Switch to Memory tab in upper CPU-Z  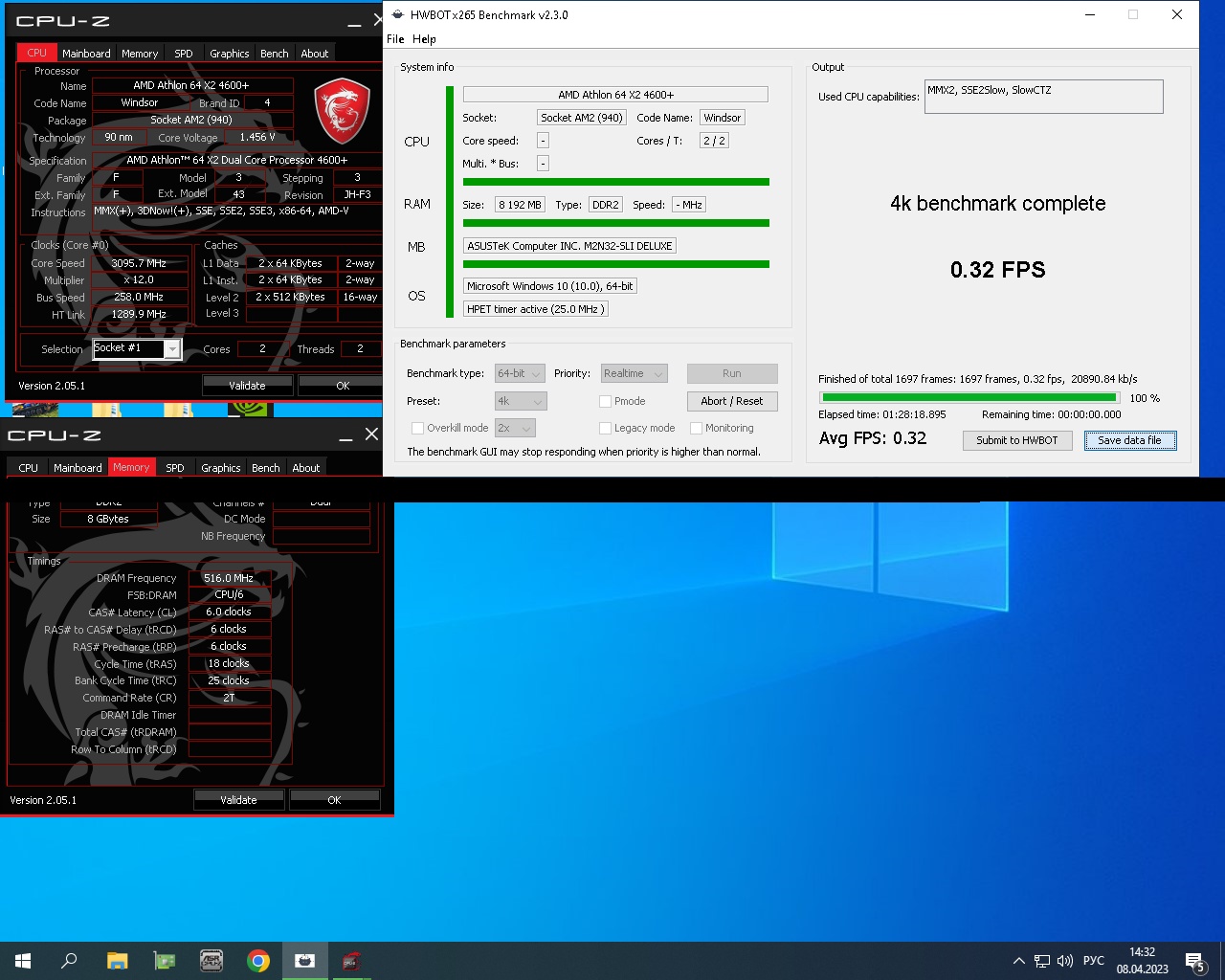(140, 54)
